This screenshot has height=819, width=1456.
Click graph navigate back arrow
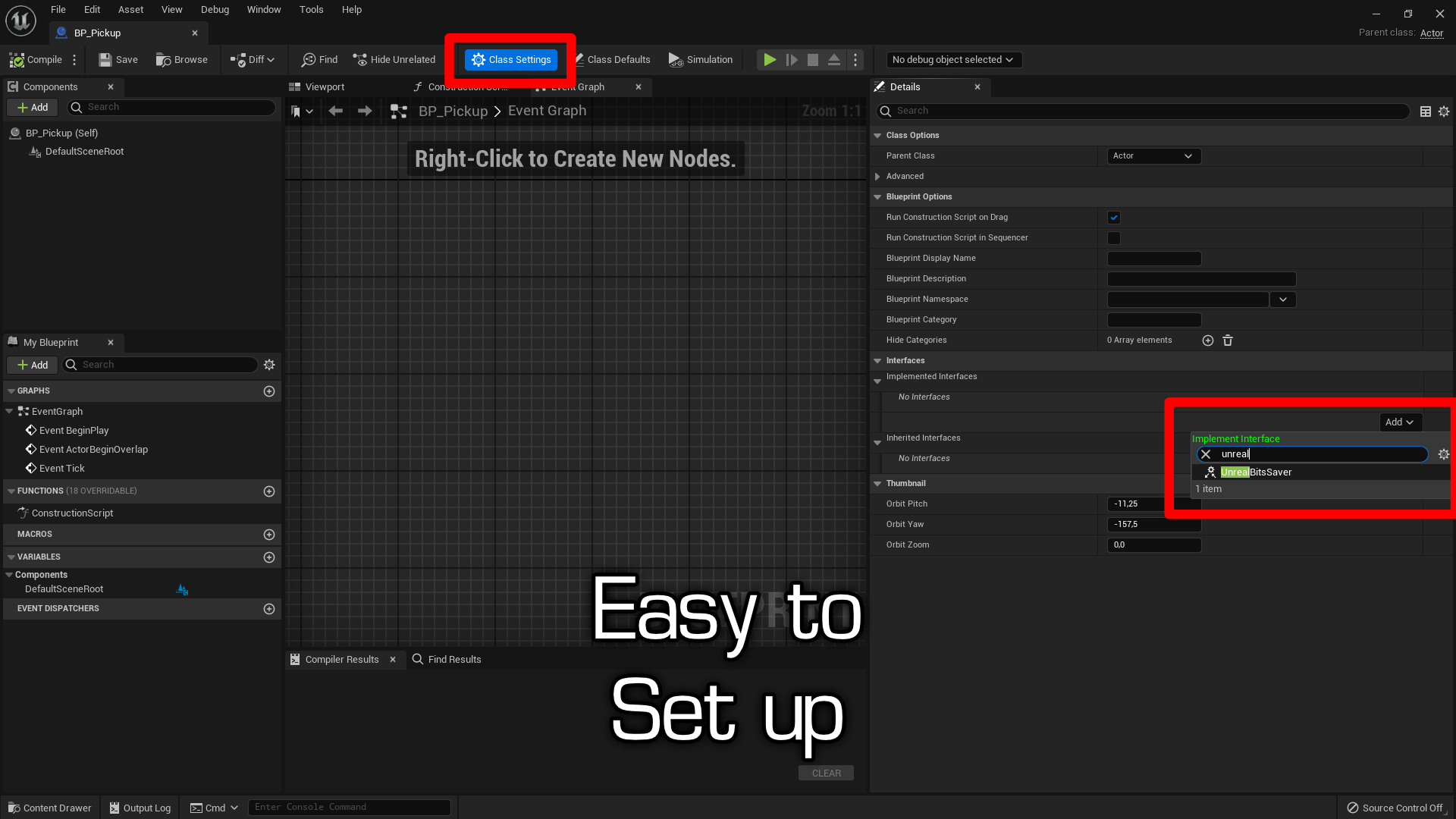click(x=335, y=111)
